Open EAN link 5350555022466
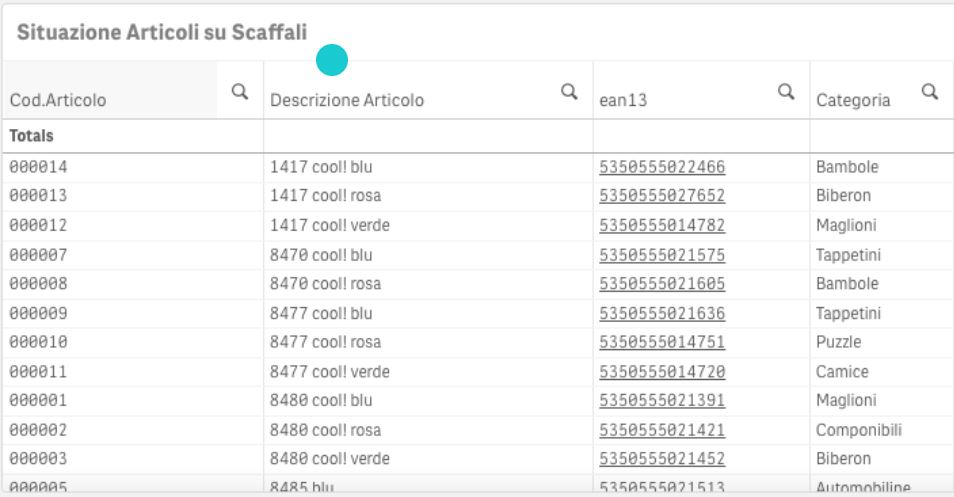954x497 pixels. (662, 167)
